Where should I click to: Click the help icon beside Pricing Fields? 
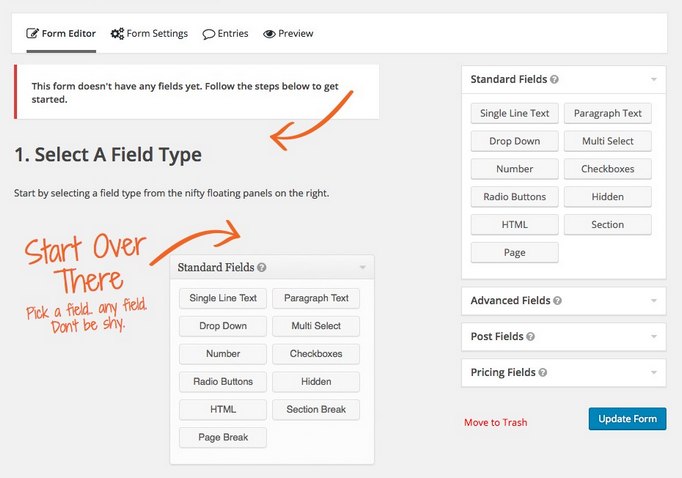(x=542, y=373)
